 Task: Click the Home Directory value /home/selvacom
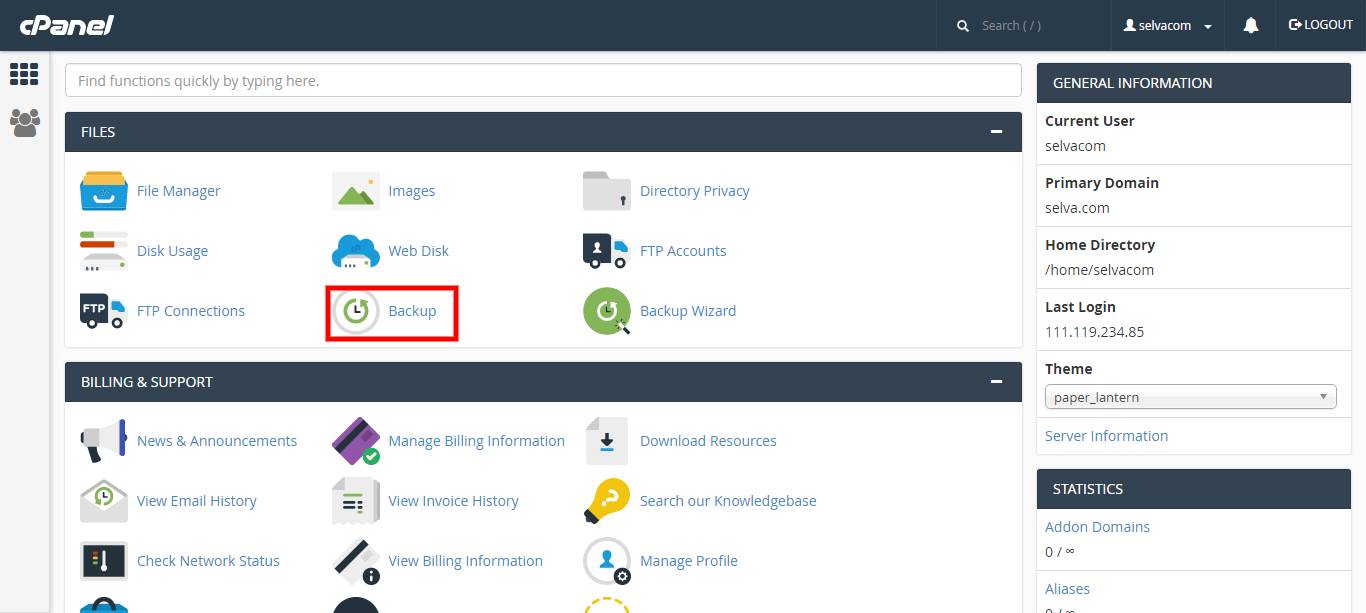click(x=1099, y=269)
